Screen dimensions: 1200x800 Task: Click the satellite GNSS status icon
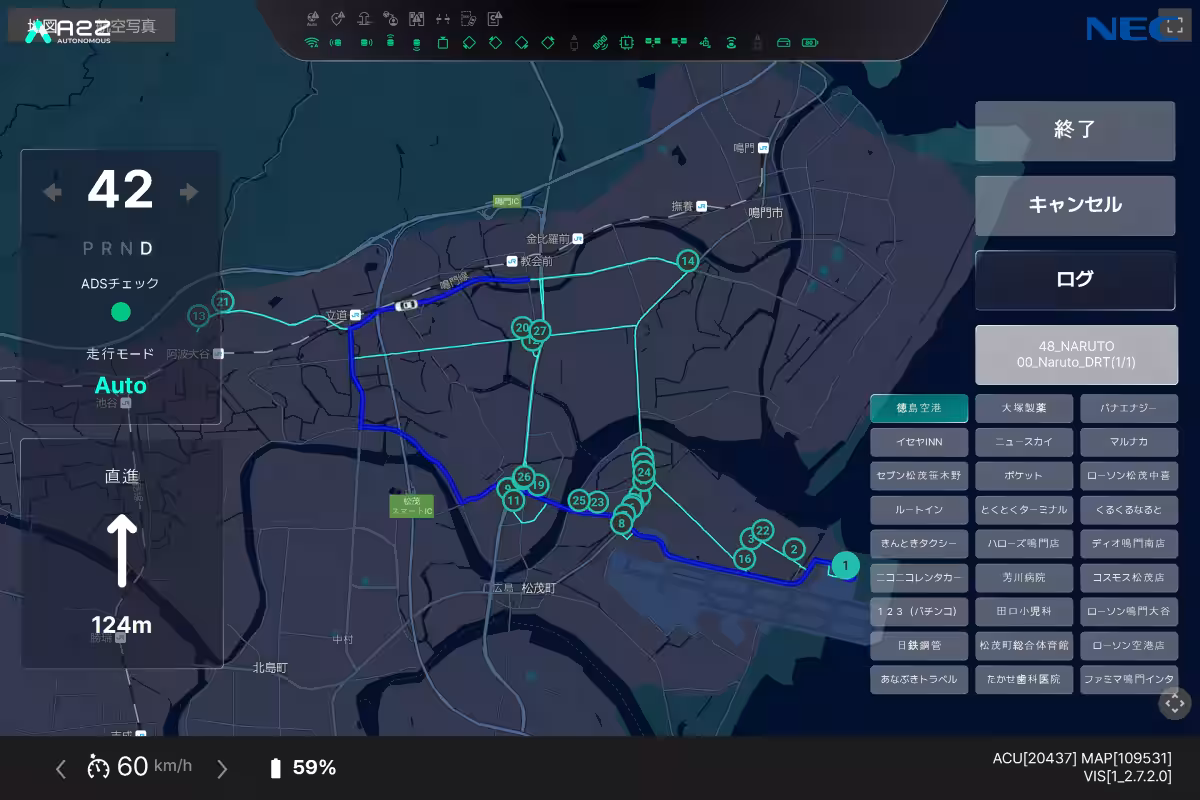tap(599, 43)
